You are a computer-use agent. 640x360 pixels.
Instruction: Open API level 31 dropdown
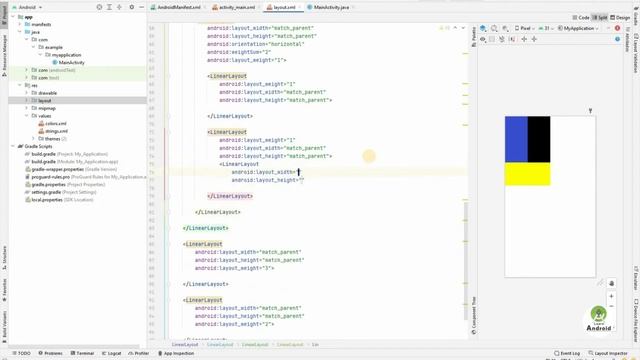point(546,28)
